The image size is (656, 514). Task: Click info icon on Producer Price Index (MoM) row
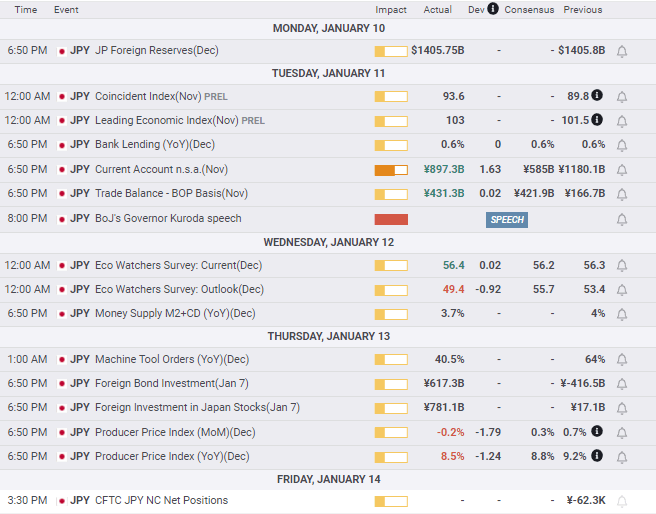tap(598, 431)
